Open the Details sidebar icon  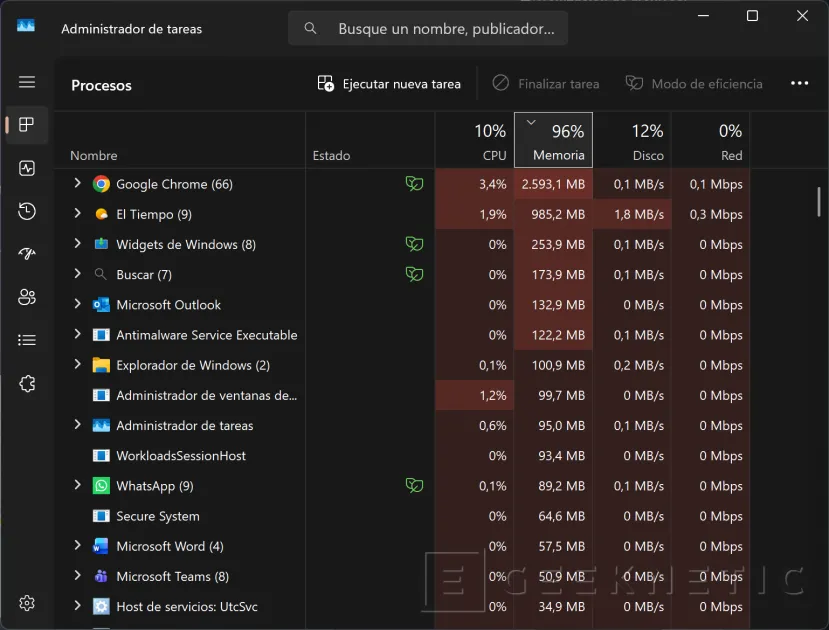click(x=27, y=340)
